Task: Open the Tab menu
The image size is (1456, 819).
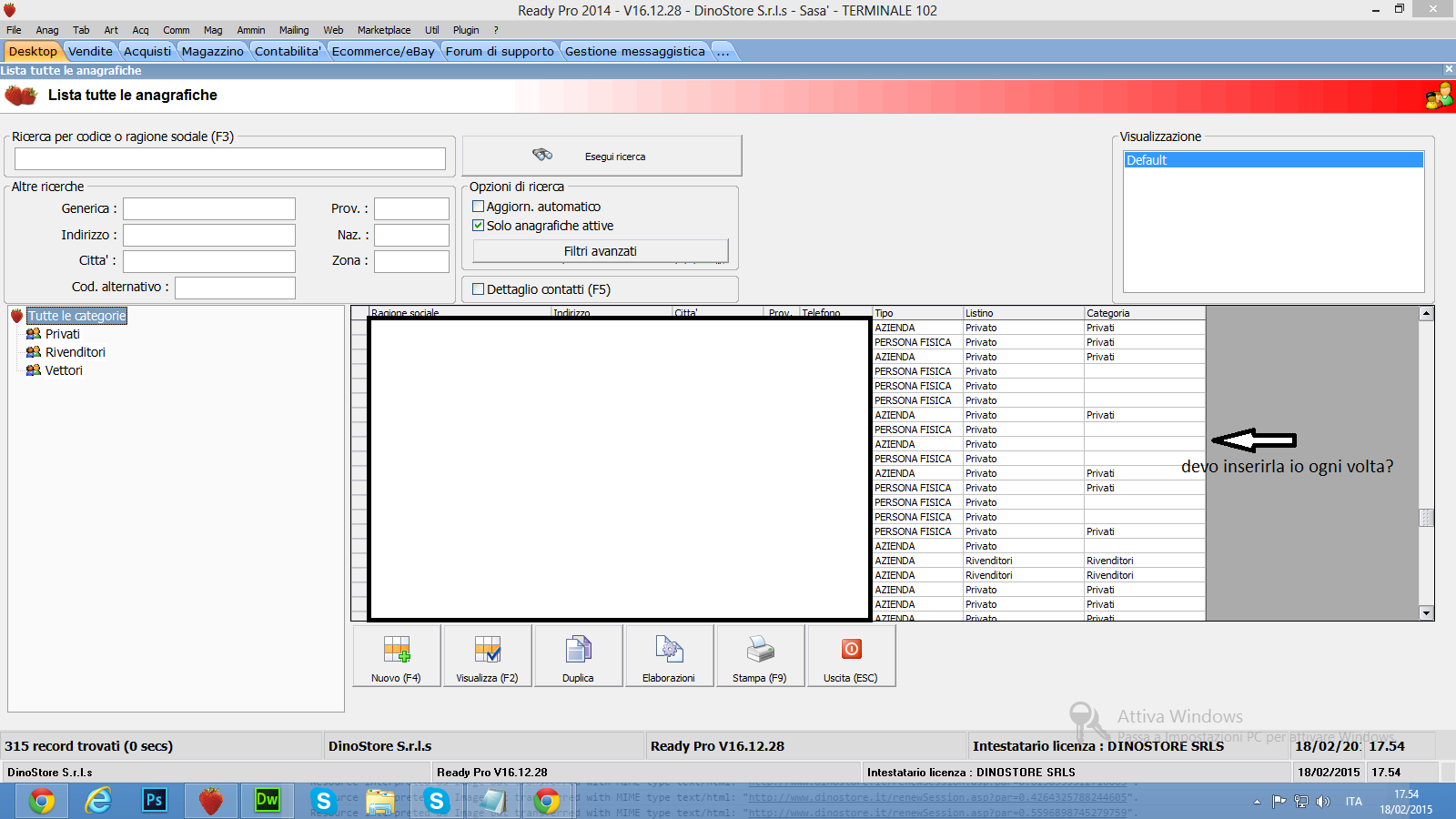Action: 81,30
